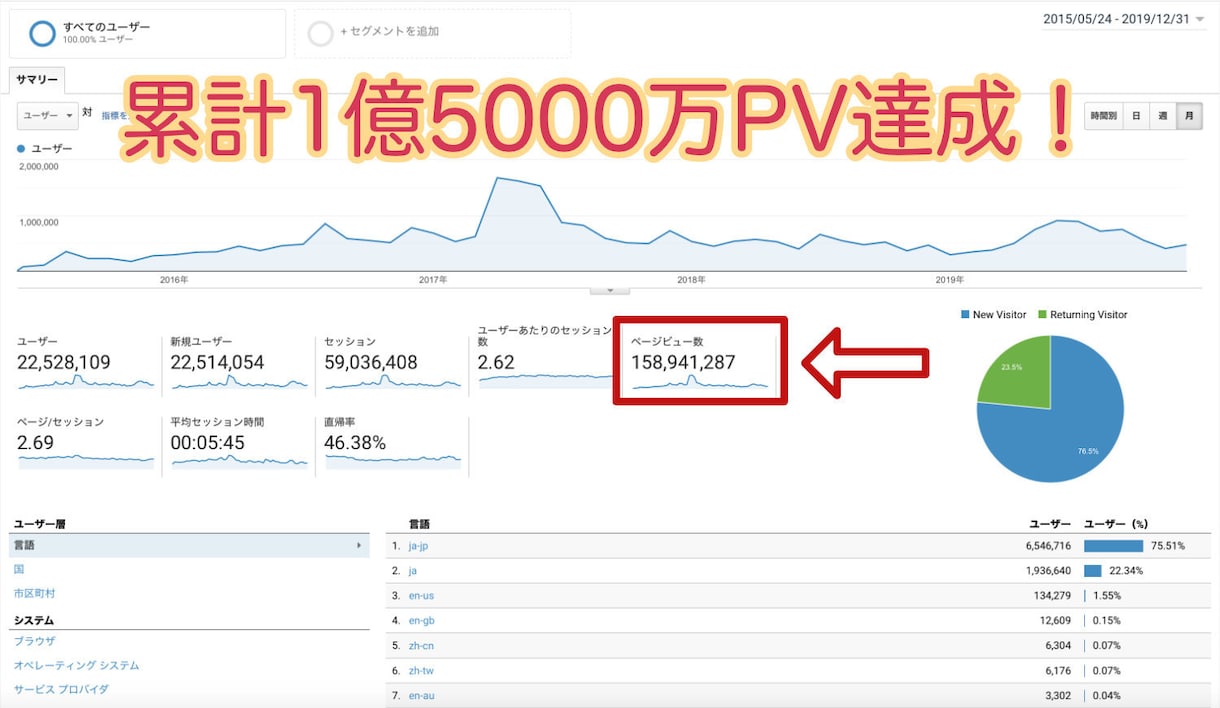Open the date range 2015/05/24 - 2019/12/31 picker
This screenshot has width=1220, height=708.
[1124, 19]
